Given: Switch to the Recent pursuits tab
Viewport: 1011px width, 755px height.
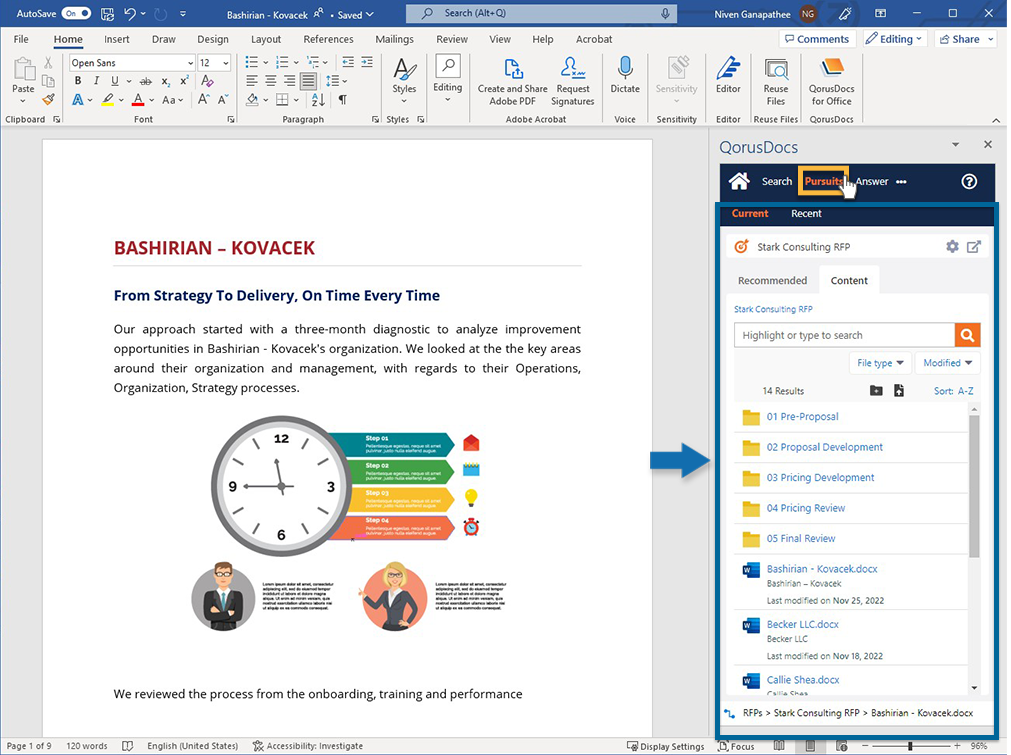Looking at the screenshot, I should [806, 213].
